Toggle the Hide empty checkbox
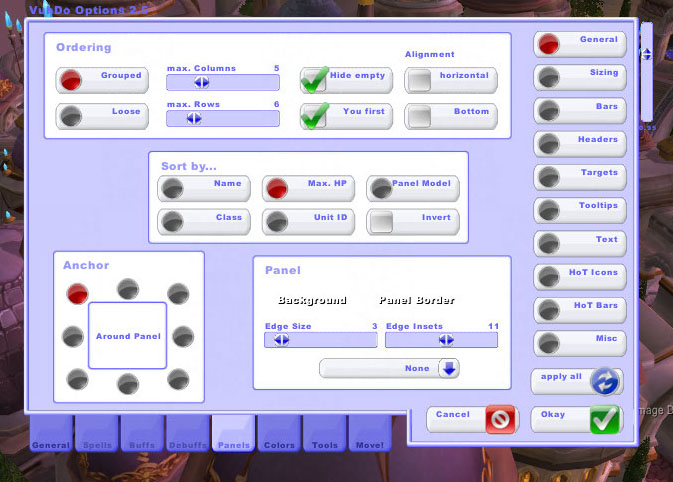 click(316, 80)
